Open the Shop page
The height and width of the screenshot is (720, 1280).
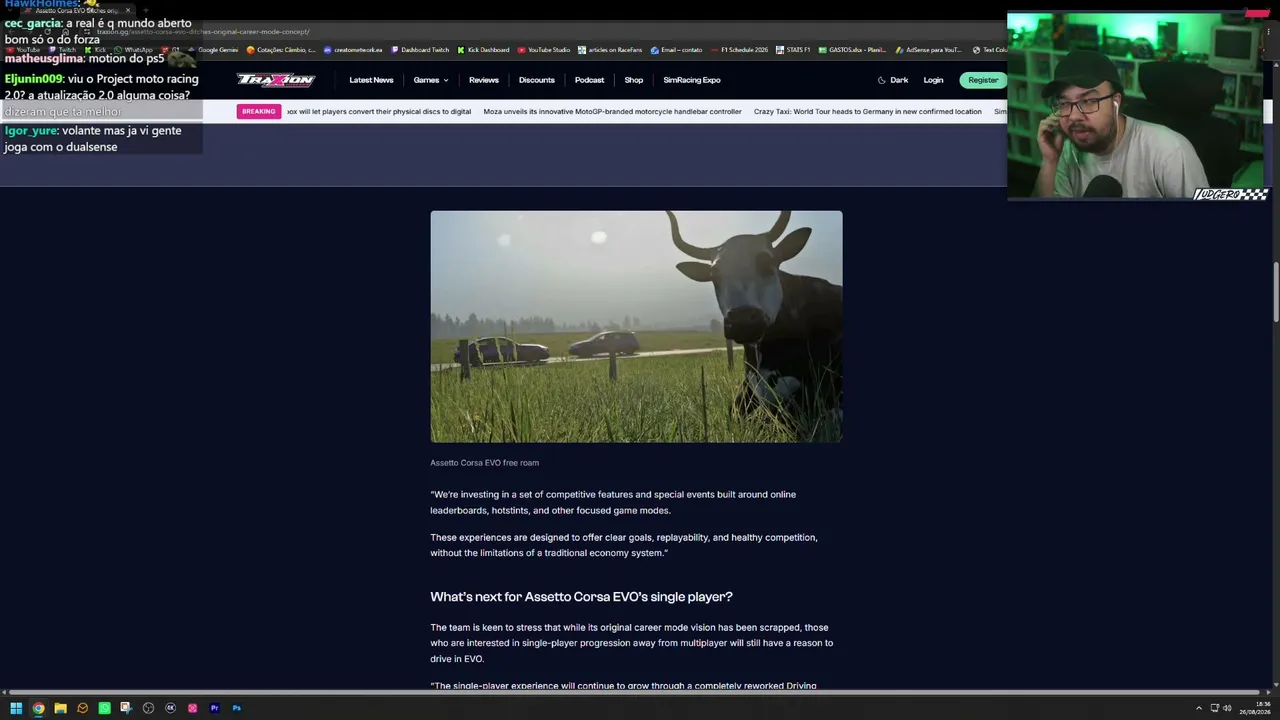click(634, 80)
